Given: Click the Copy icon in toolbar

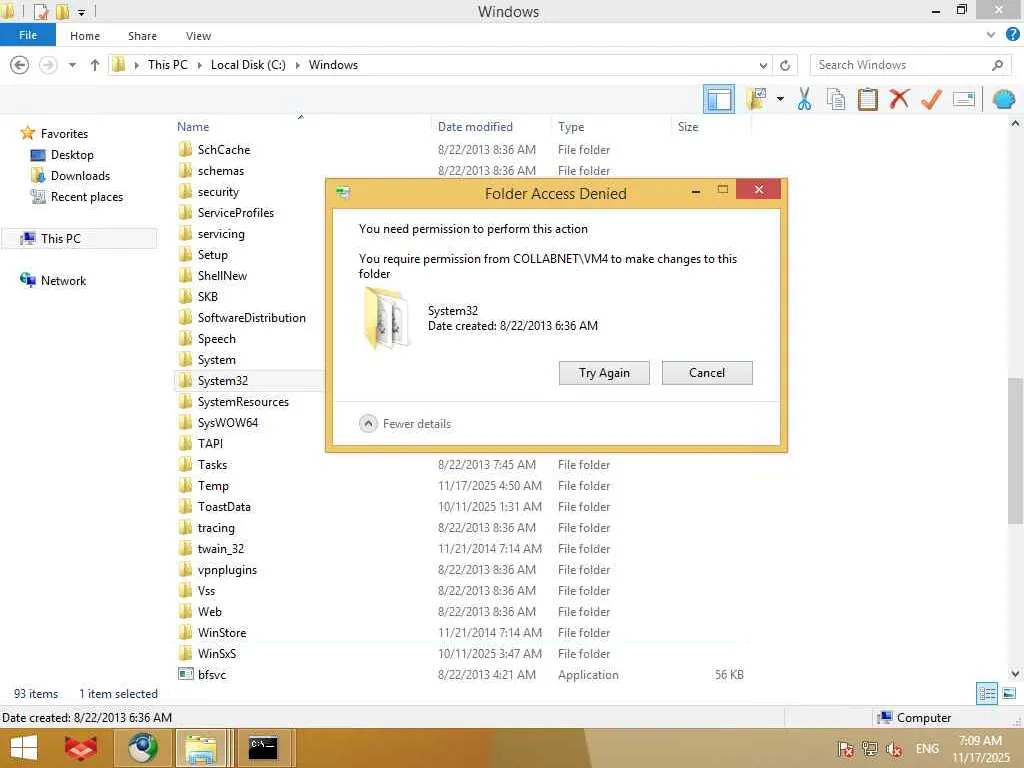Looking at the screenshot, I should tap(836, 99).
